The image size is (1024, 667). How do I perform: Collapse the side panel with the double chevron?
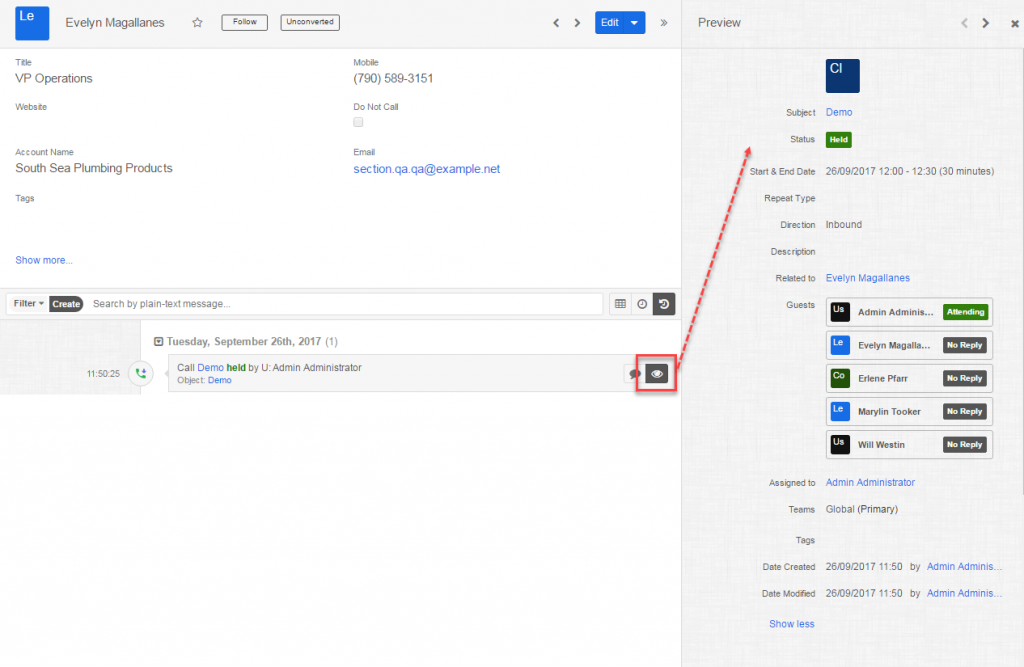click(664, 23)
